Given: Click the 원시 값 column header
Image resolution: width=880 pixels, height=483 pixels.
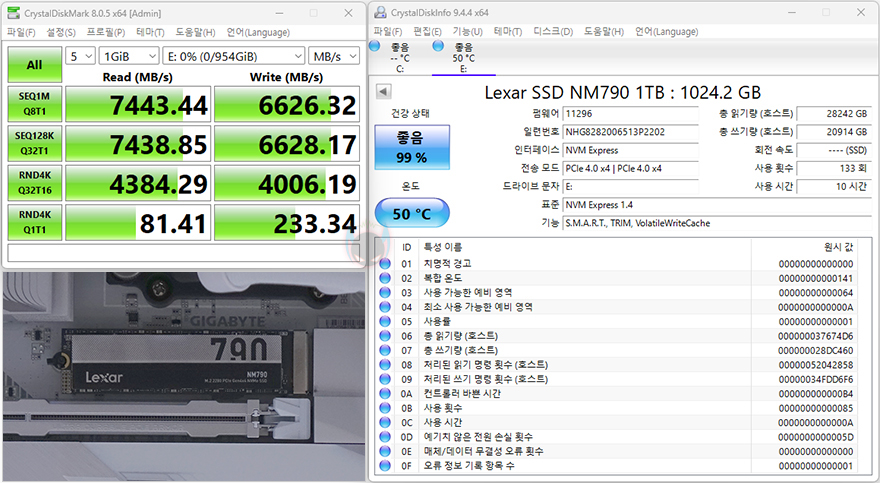Looking at the screenshot, I should pyautogui.click(x=838, y=247).
